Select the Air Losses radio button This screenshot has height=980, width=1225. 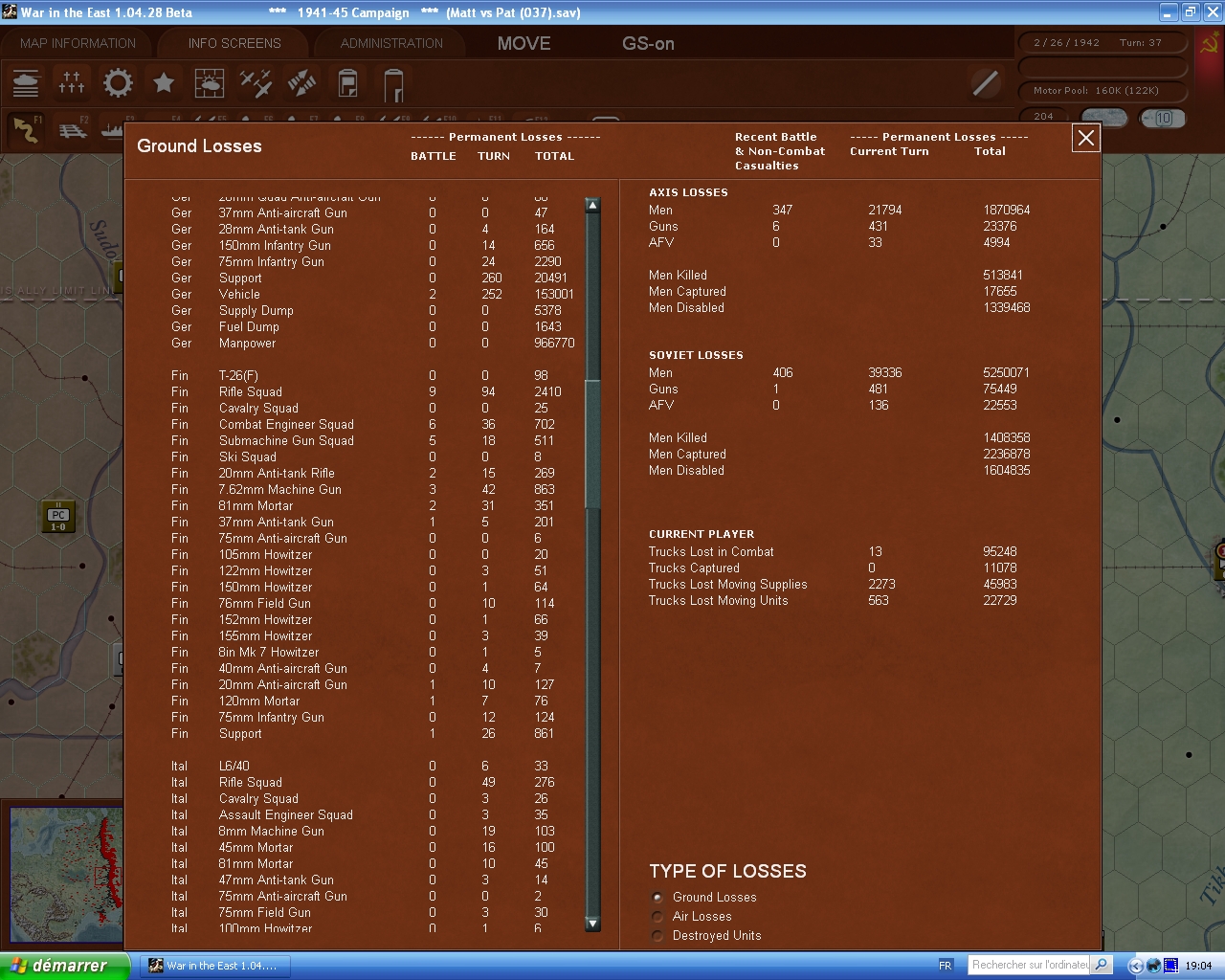(657, 916)
